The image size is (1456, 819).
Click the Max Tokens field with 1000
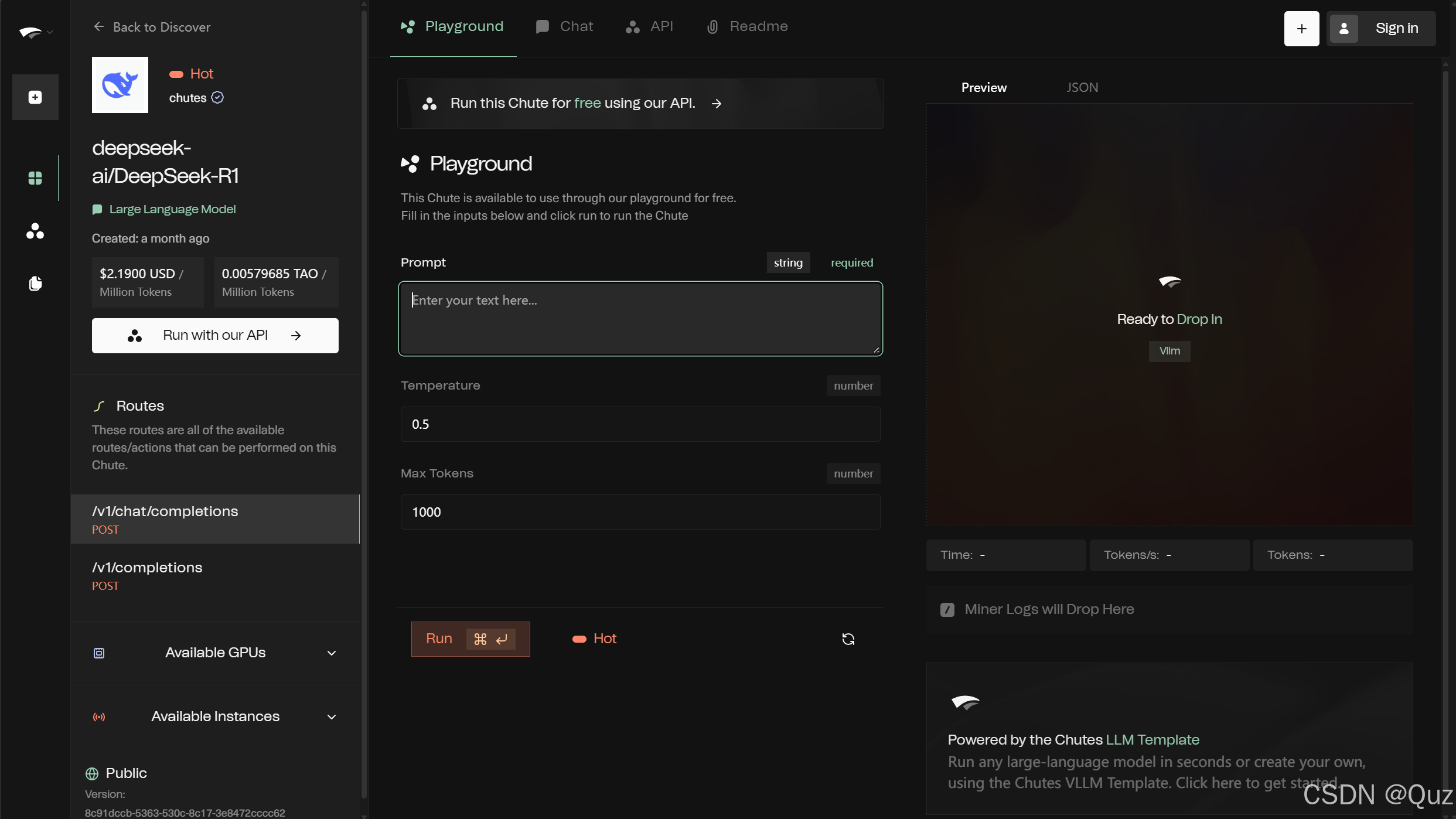640,512
